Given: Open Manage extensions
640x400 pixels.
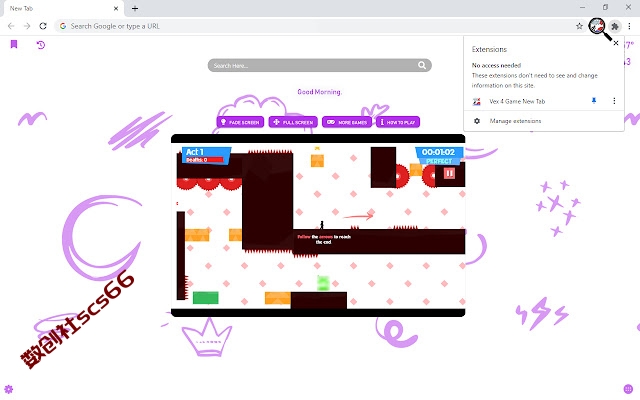Looking at the screenshot, I should 516,121.
